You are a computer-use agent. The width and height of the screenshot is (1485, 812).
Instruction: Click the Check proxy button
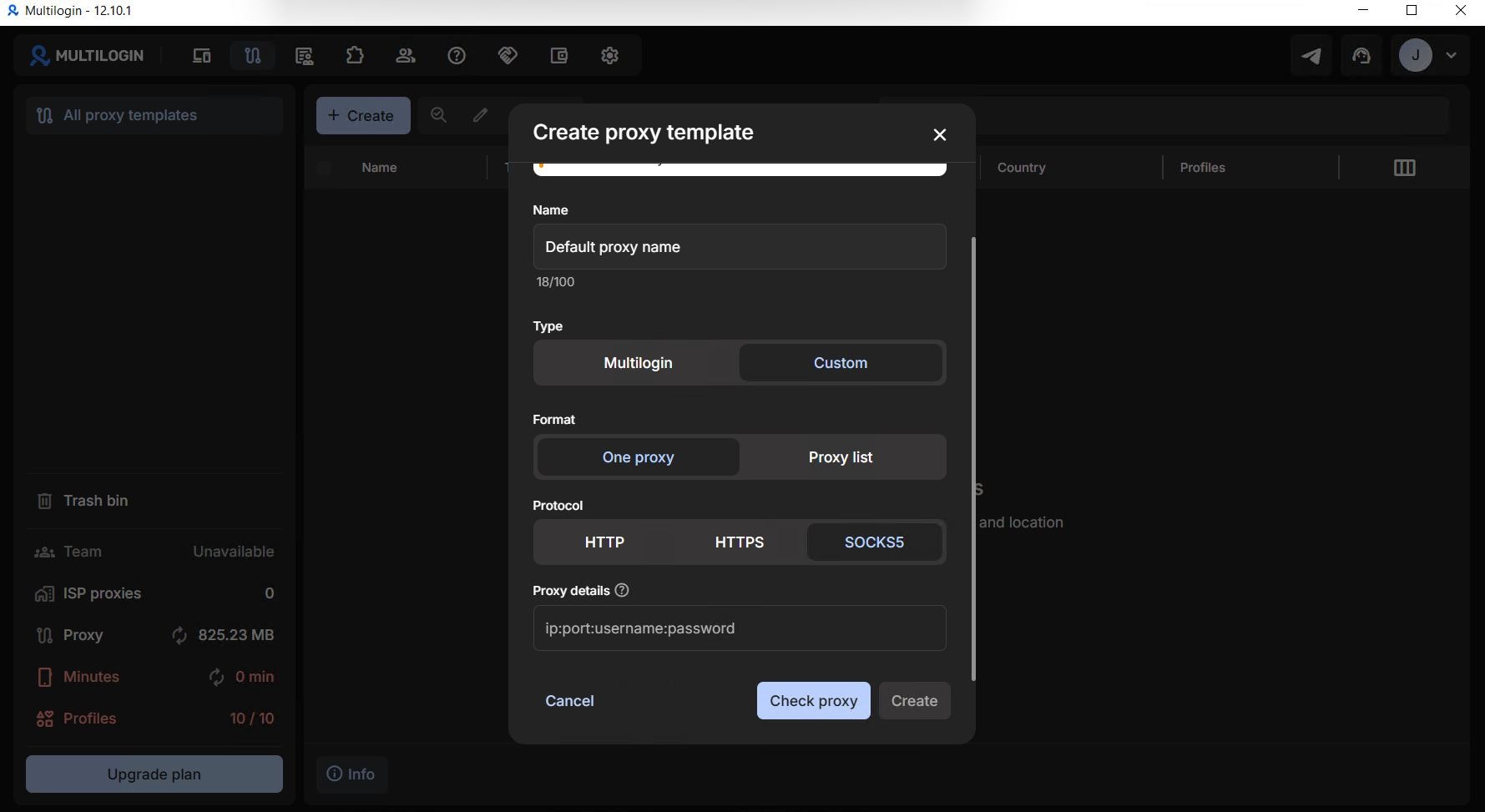click(x=814, y=701)
